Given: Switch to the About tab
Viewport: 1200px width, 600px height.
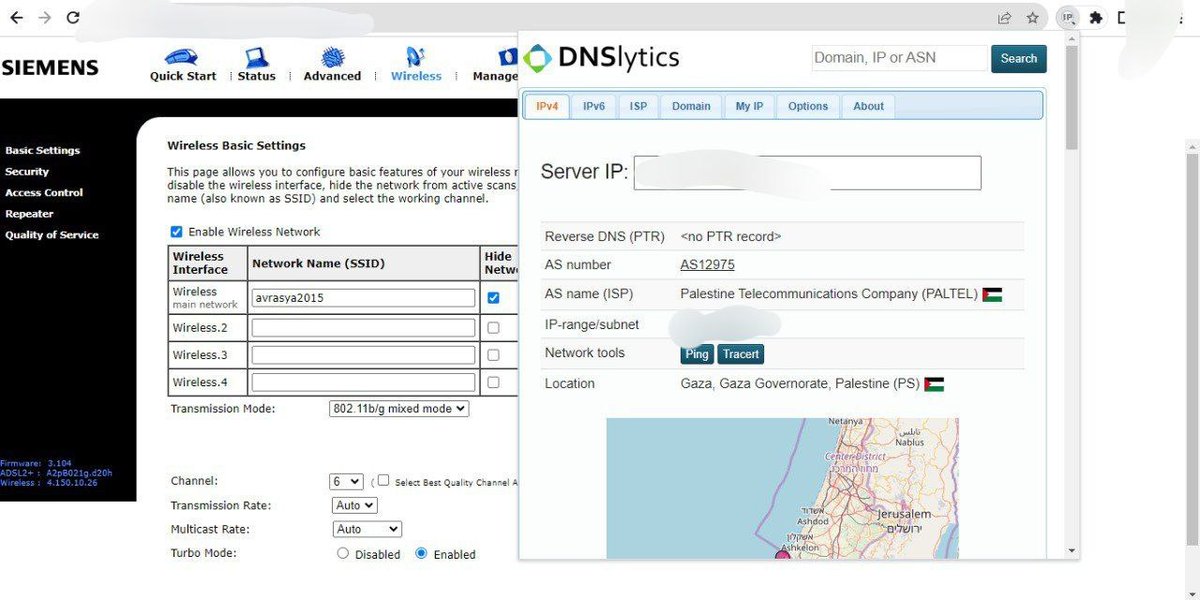Looking at the screenshot, I should tap(868, 106).
